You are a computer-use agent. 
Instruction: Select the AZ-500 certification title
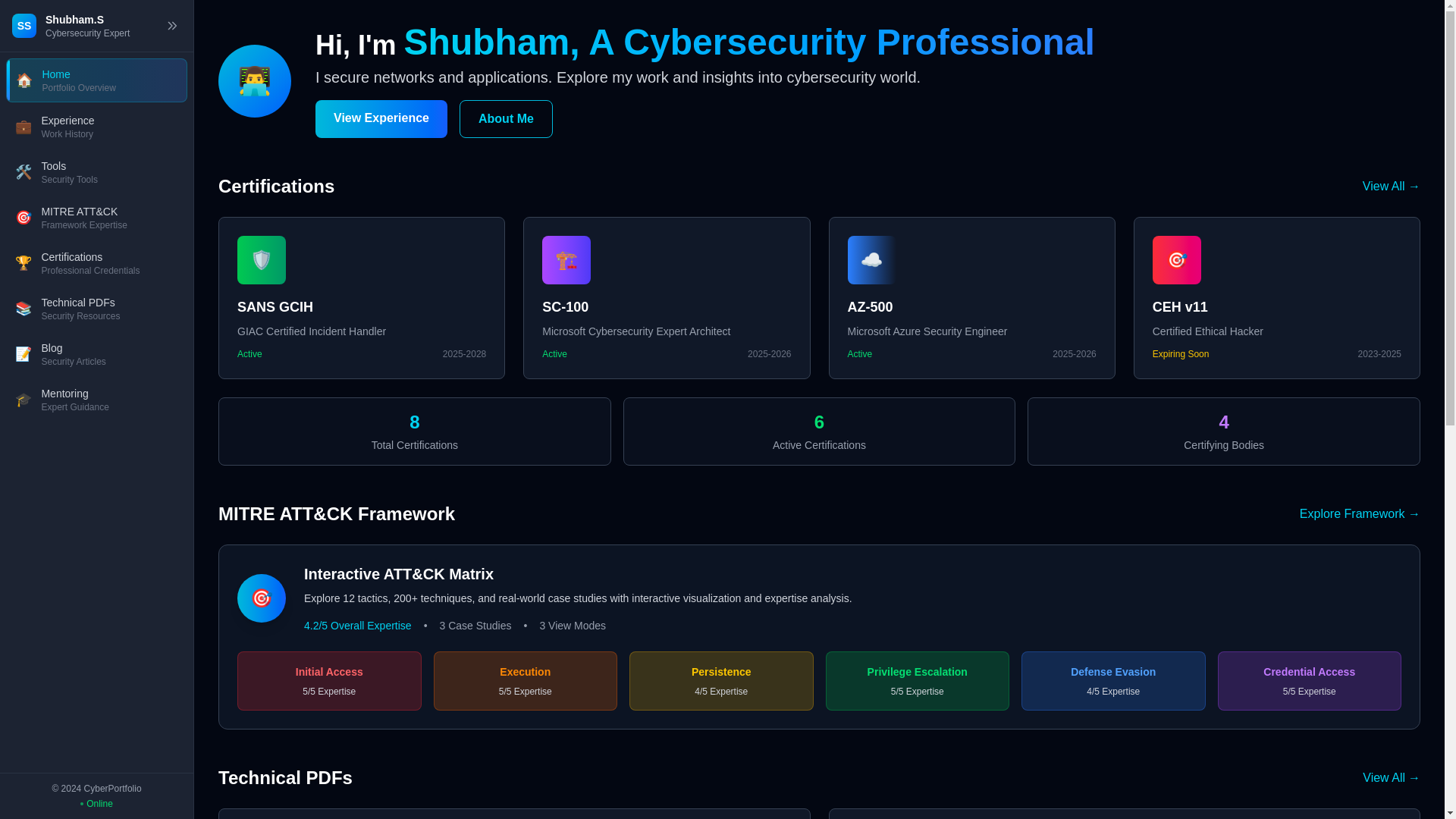pos(870,307)
